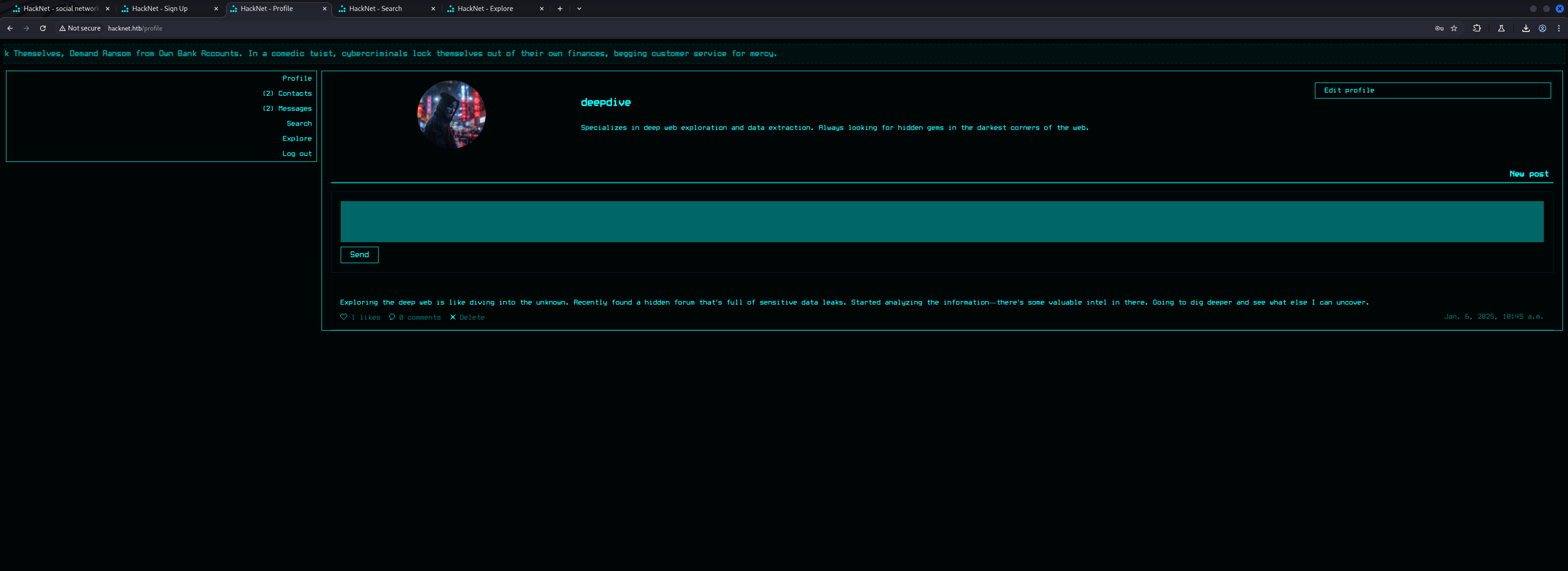Open Chrome three-dot menu

tap(1559, 28)
